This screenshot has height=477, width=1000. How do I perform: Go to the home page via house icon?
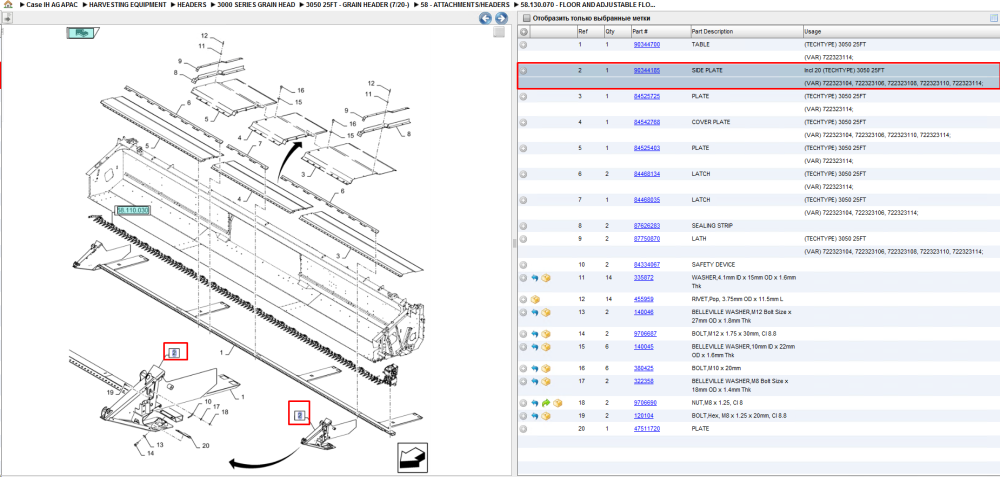8,4
